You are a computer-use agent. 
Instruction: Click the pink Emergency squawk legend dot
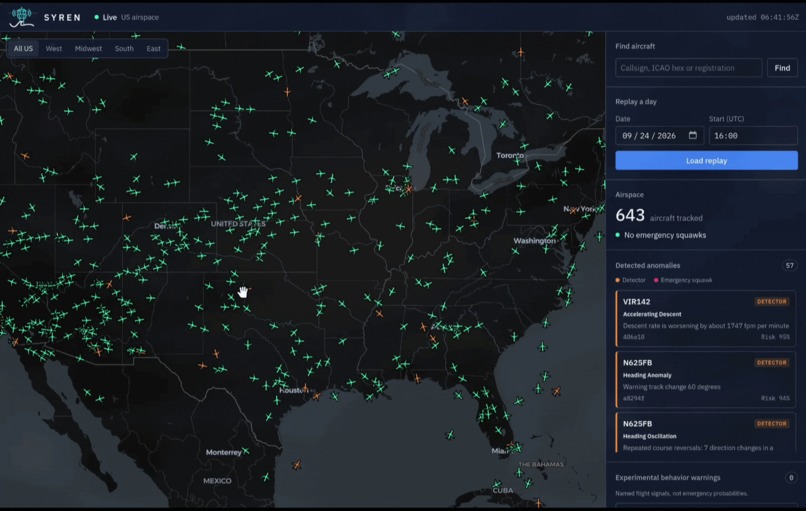pyautogui.click(x=656, y=280)
